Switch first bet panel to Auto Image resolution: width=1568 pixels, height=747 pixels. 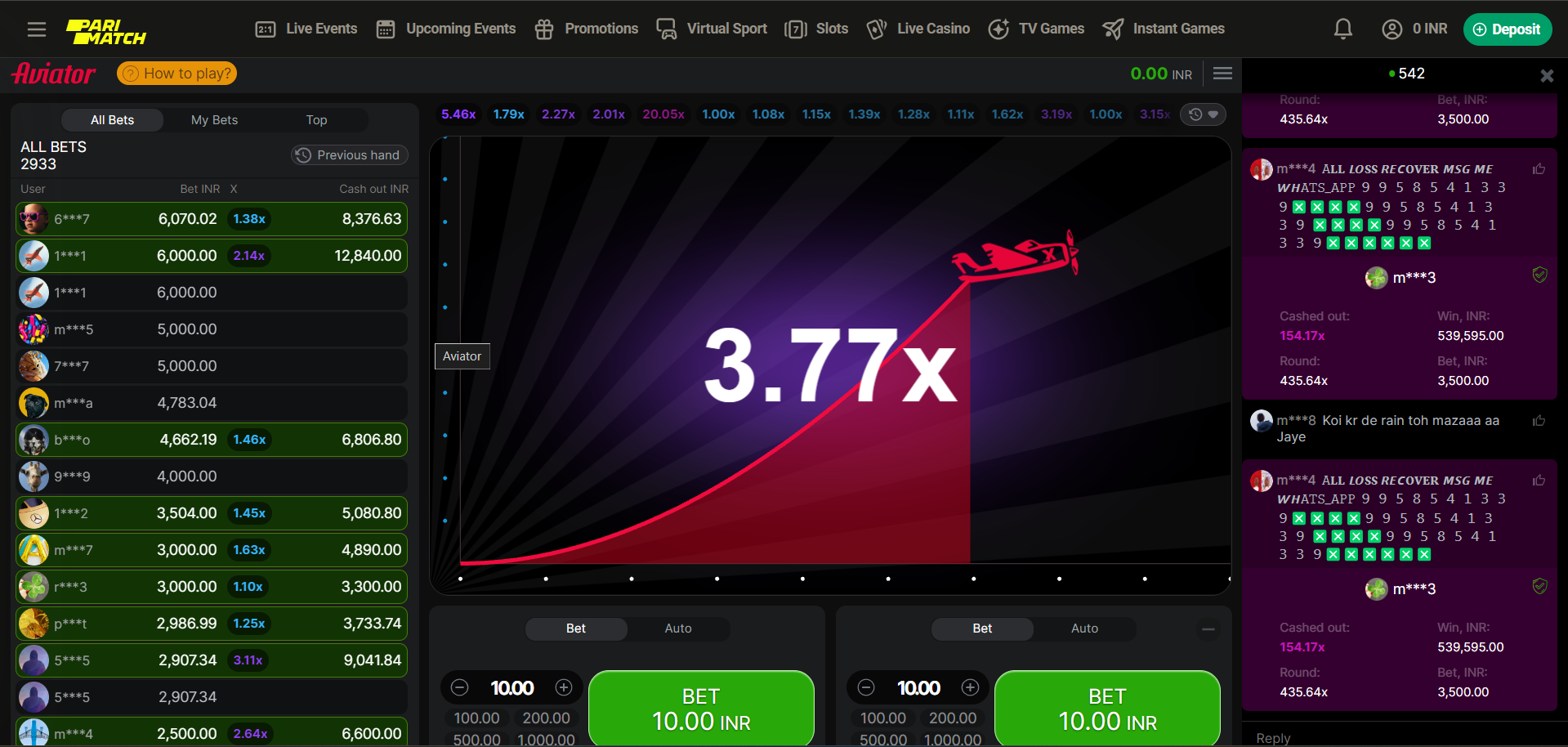pyautogui.click(x=677, y=628)
